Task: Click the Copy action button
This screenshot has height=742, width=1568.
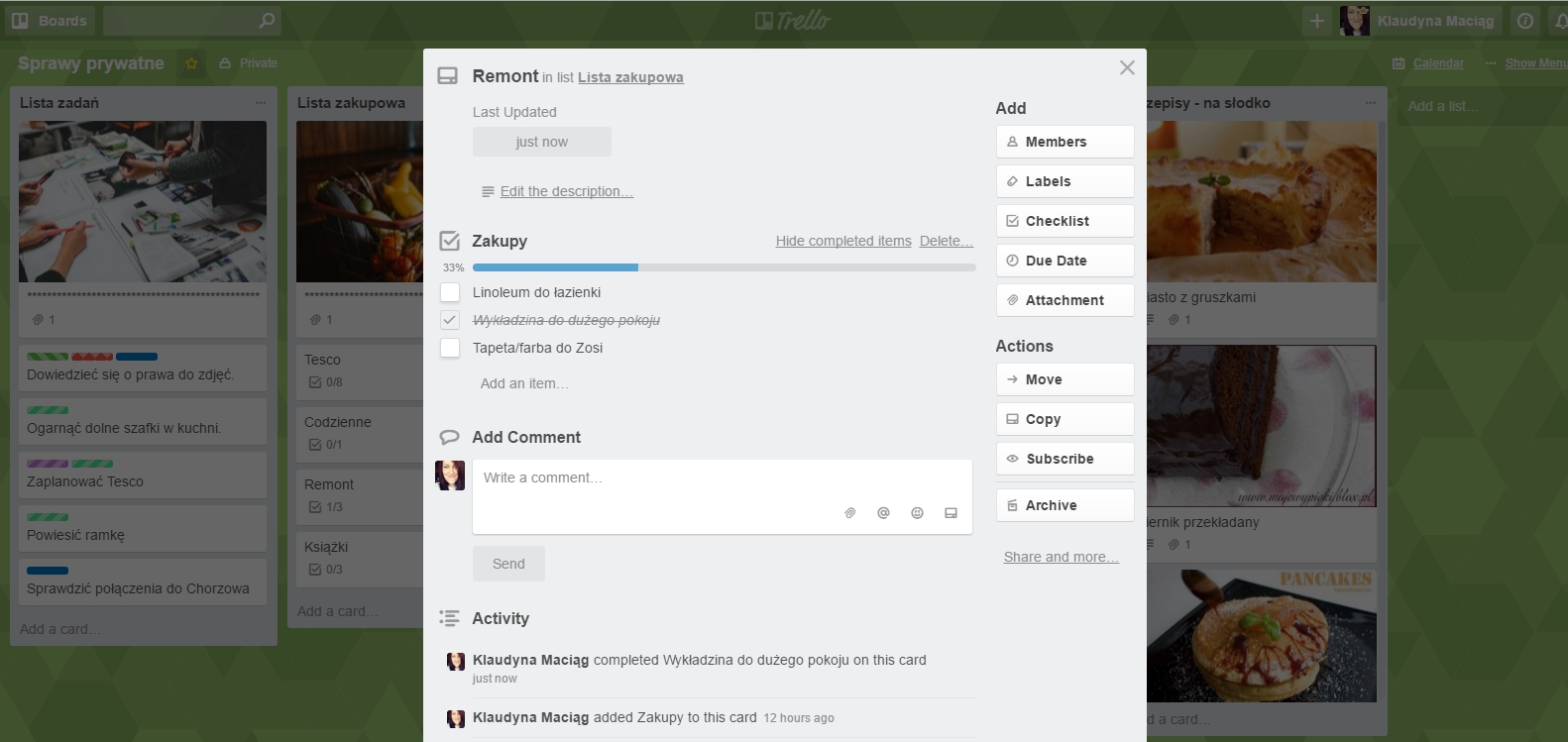Action: 1064,419
